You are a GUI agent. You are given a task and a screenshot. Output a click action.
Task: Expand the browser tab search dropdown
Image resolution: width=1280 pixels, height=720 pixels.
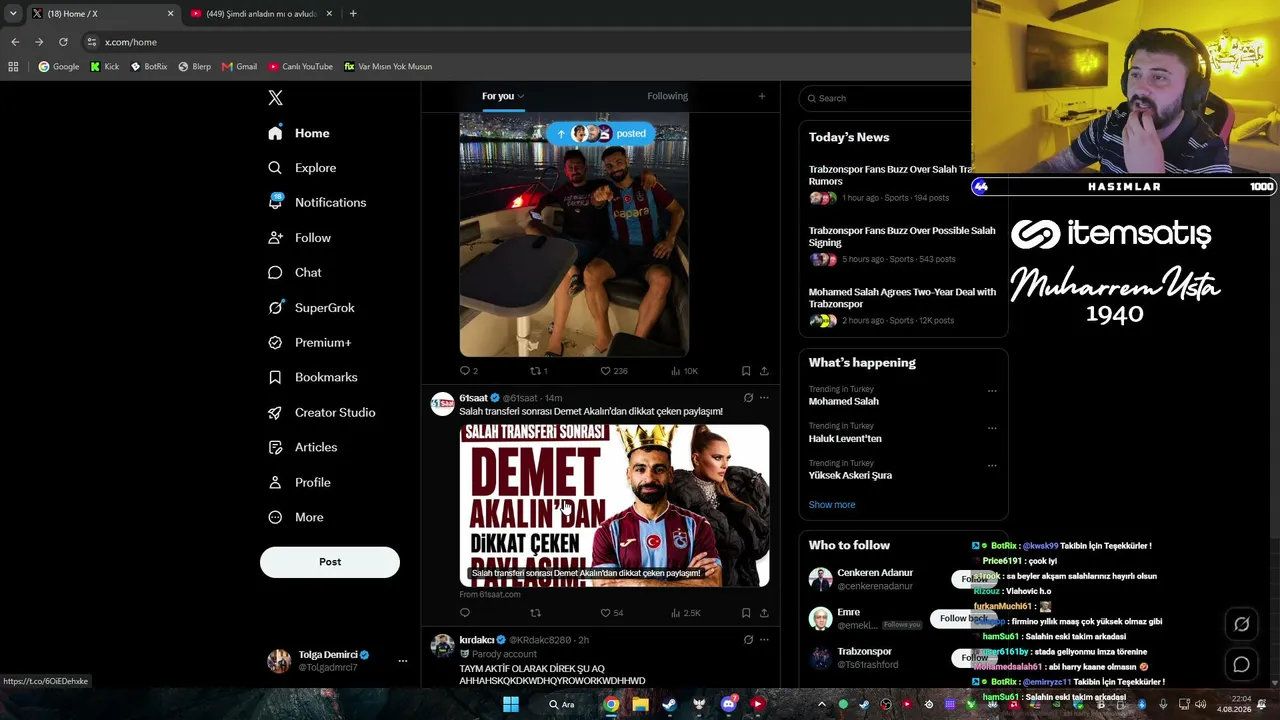13,14
